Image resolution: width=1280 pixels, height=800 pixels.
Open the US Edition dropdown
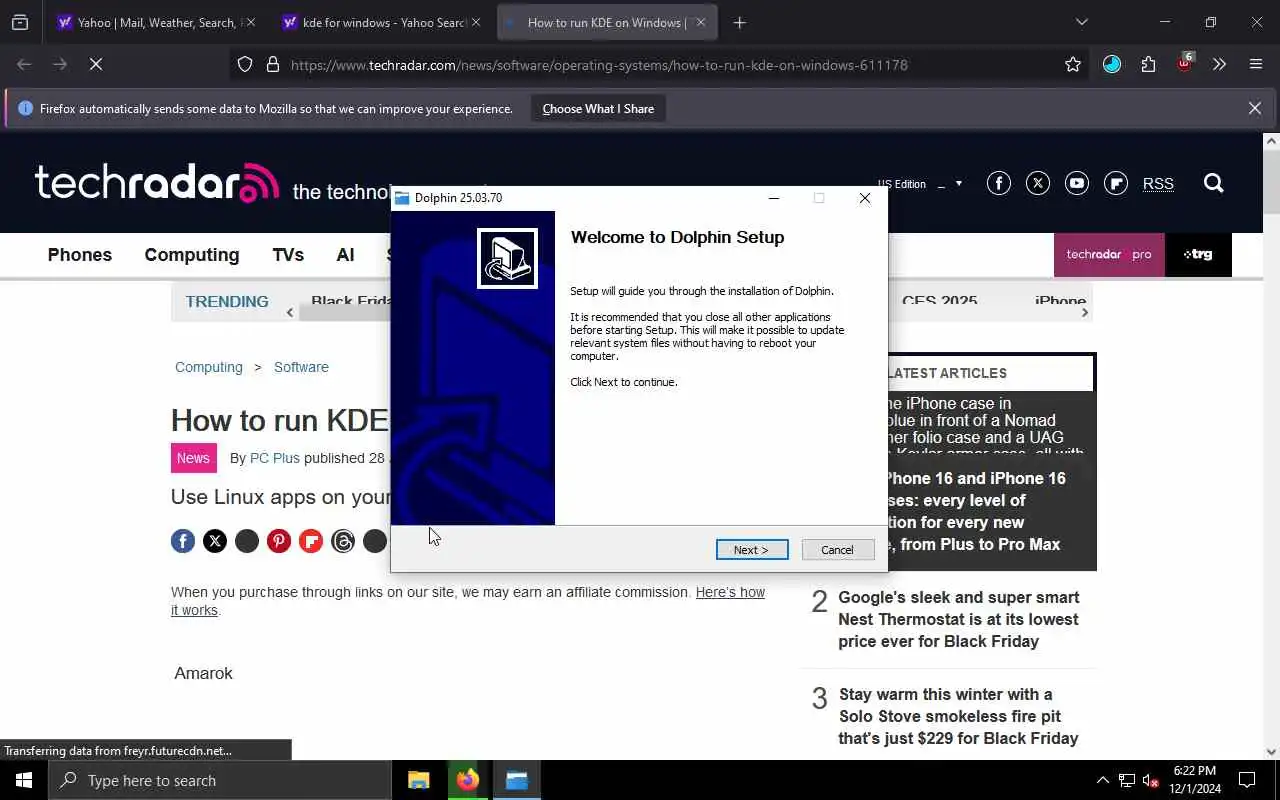tap(920, 184)
